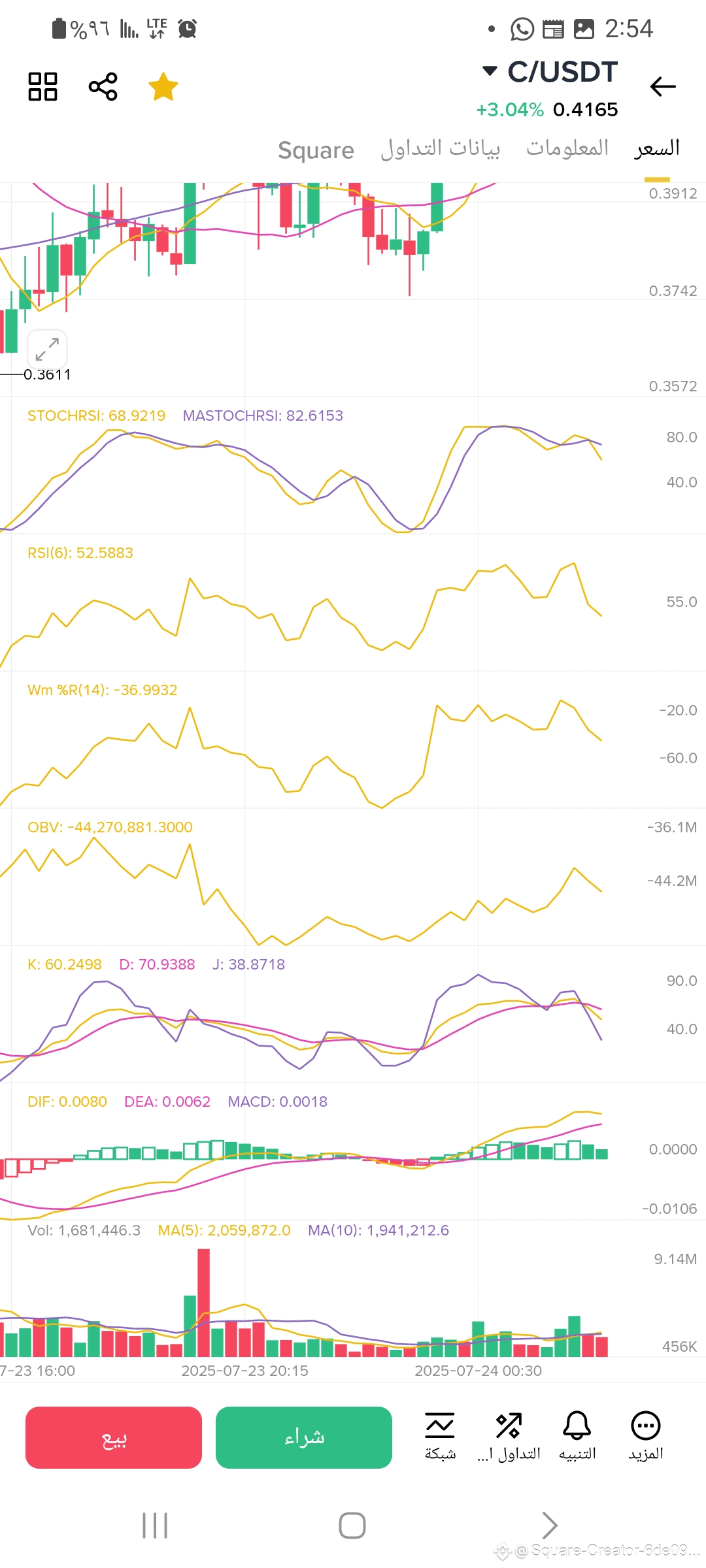Open the المزيد more options icon
Screen dimensions: 706x1568
(646, 1436)
